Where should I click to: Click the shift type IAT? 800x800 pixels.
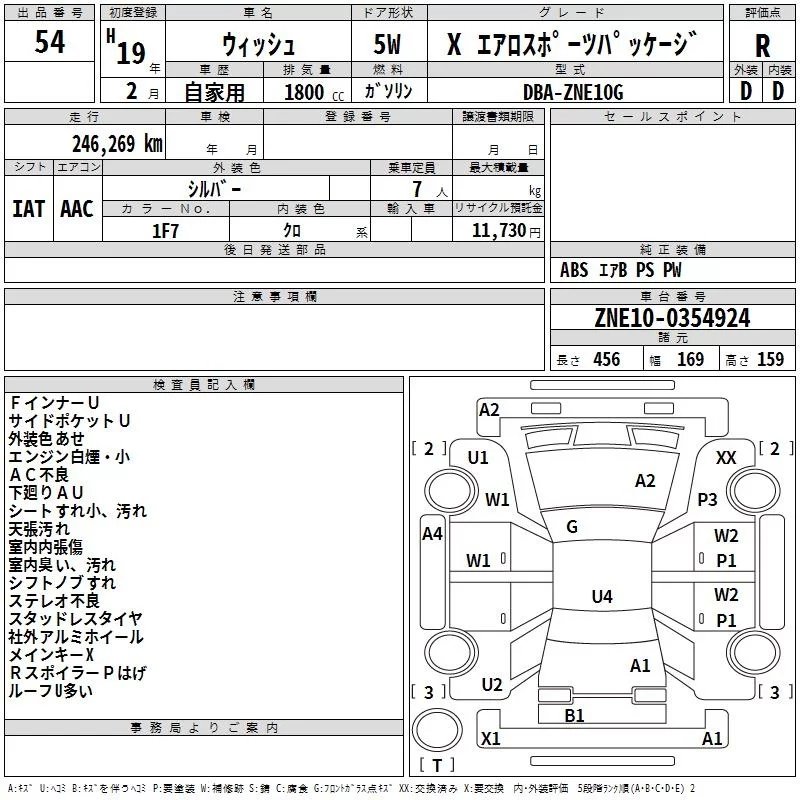pyautogui.click(x=28, y=209)
